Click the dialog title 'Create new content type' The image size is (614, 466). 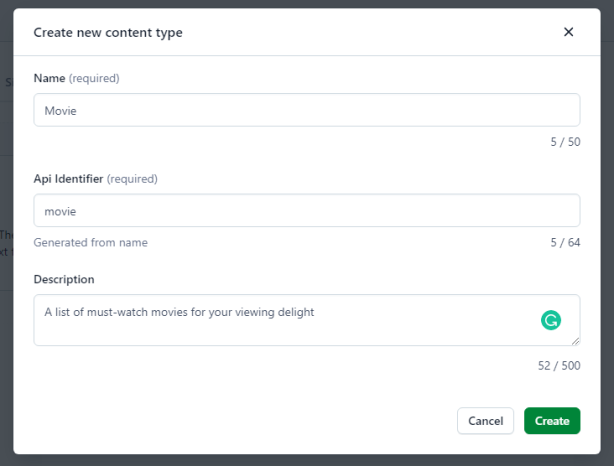(108, 32)
